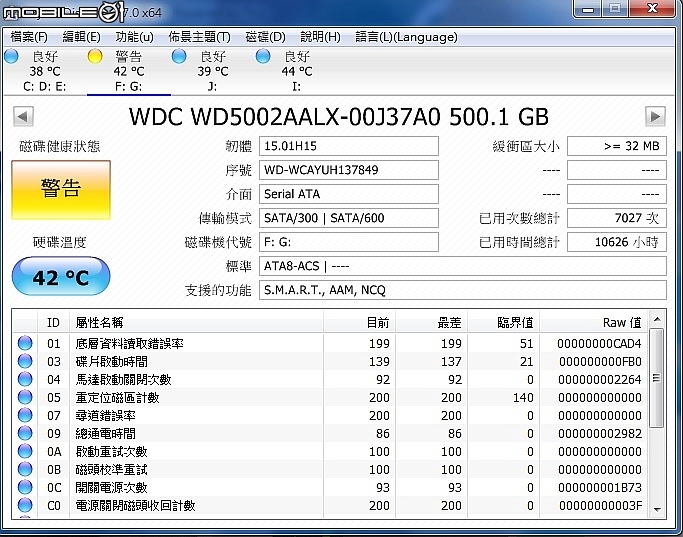Click the Serial ATA interface field
The width and height of the screenshot is (683, 537).
(x=349, y=194)
